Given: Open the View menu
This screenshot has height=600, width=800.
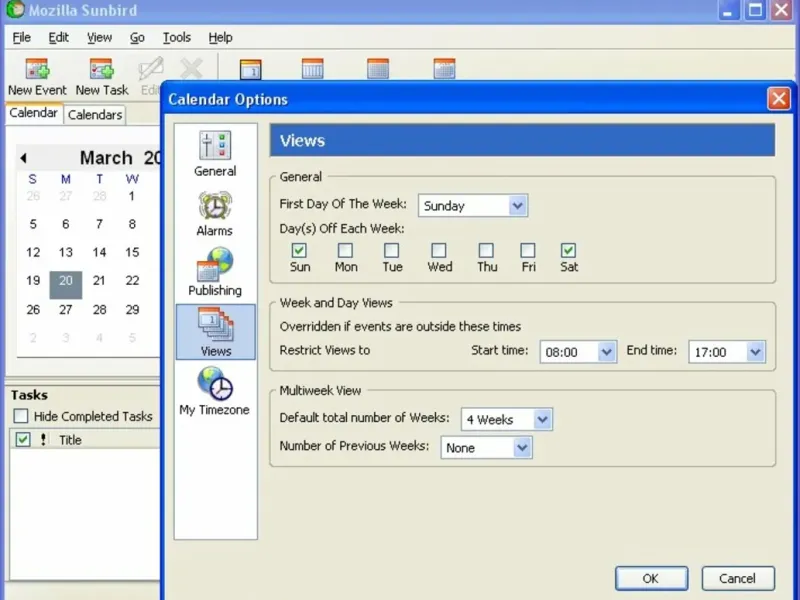Looking at the screenshot, I should [99, 37].
